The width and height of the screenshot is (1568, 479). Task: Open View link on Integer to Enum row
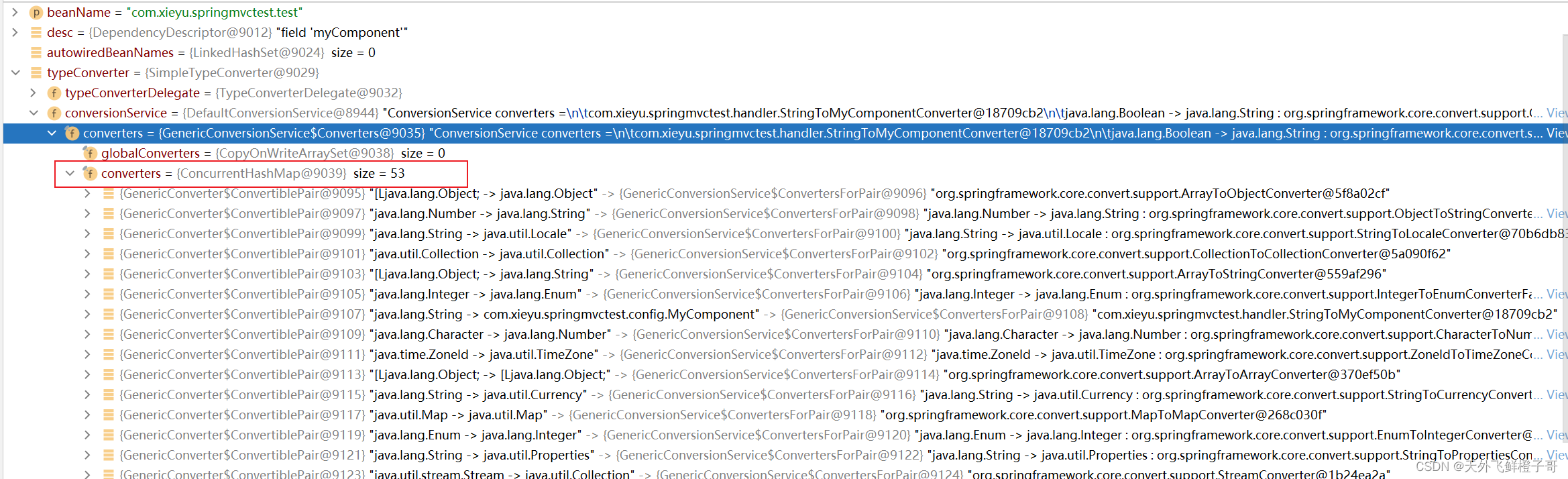pos(1557,294)
